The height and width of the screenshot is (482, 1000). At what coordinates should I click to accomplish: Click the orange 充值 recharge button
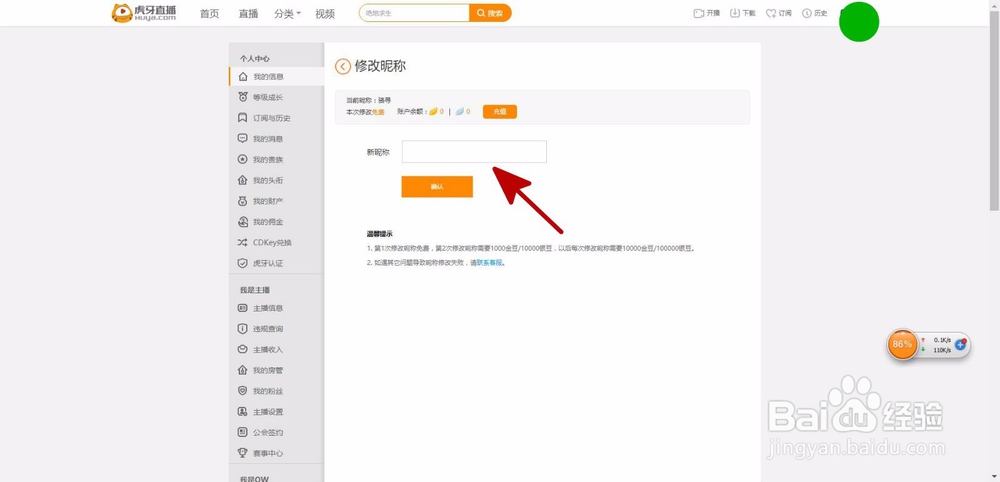pyautogui.click(x=499, y=112)
